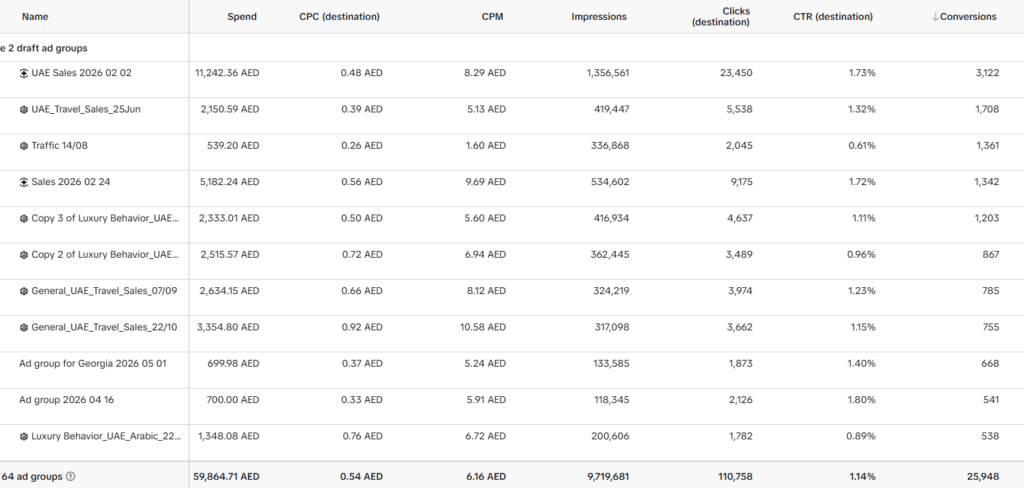Click CTR value 1.80%
Image resolution: width=1024 pixels, height=488 pixels.
[x=862, y=399]
